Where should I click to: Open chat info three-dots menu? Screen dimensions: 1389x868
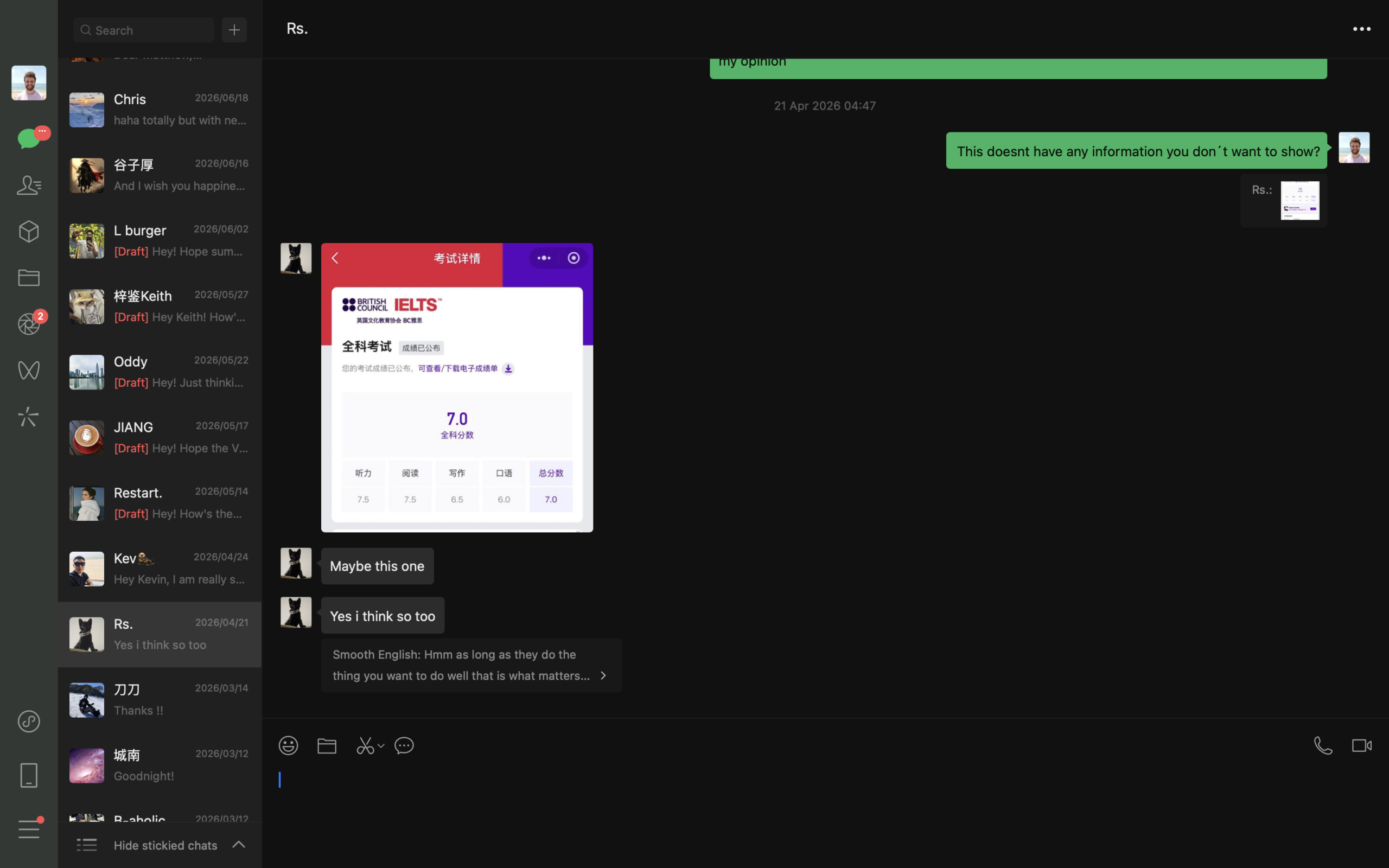point(1361,29)
